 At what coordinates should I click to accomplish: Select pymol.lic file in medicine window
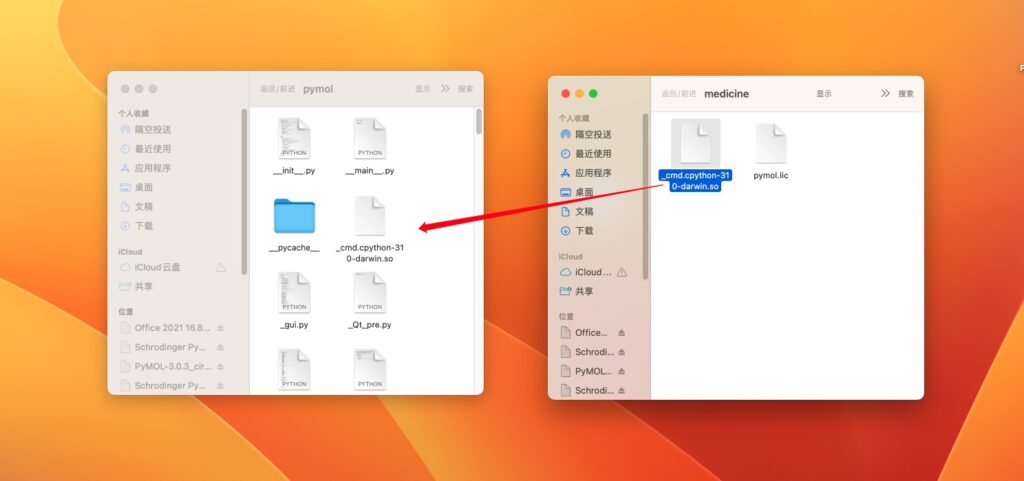pyautogui.click(x=771, y=151)
